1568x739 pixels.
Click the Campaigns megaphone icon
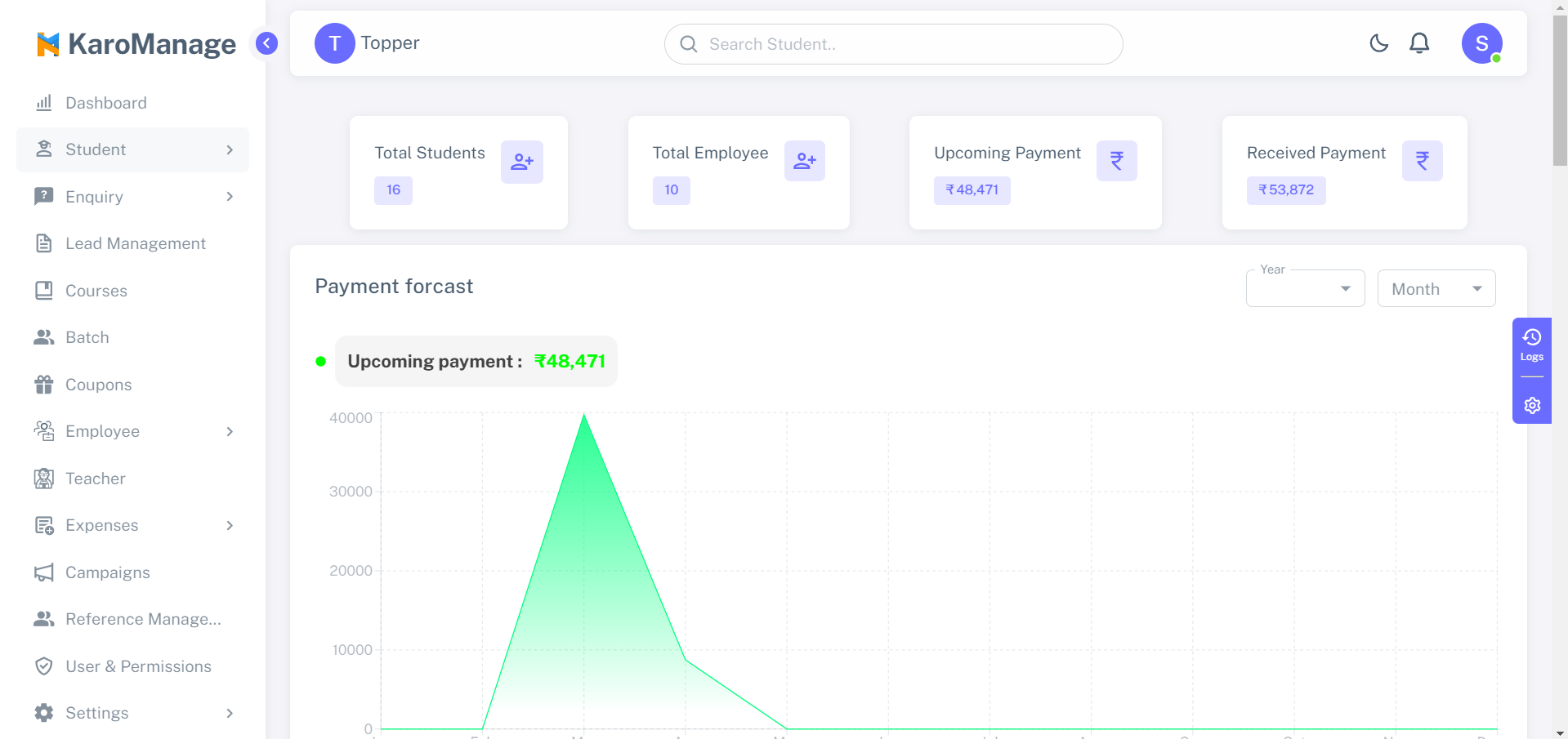point(44,572)
